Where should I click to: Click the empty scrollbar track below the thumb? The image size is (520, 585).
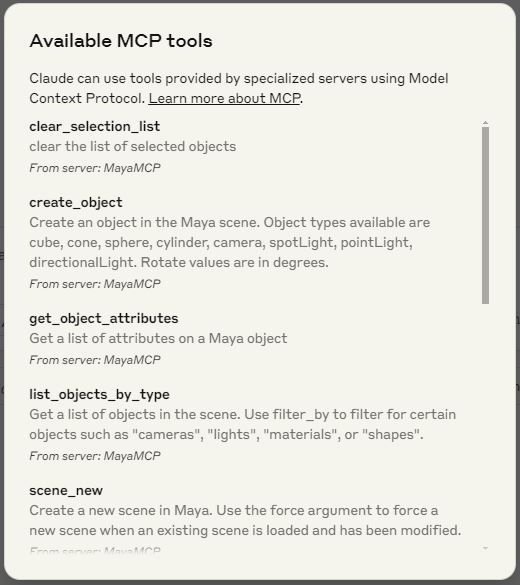pyautogui.click(x=485, y=424)
